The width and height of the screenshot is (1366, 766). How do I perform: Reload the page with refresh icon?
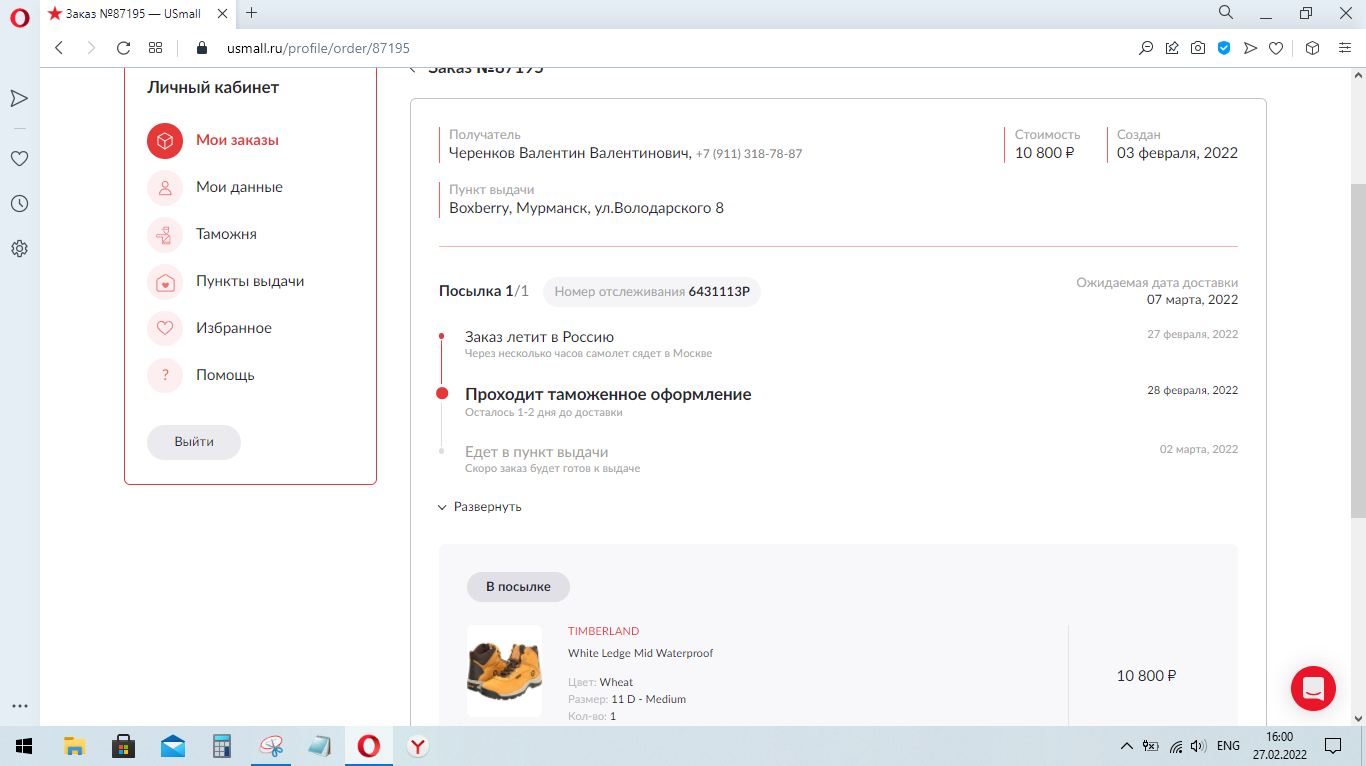click(x=124, y=48)
